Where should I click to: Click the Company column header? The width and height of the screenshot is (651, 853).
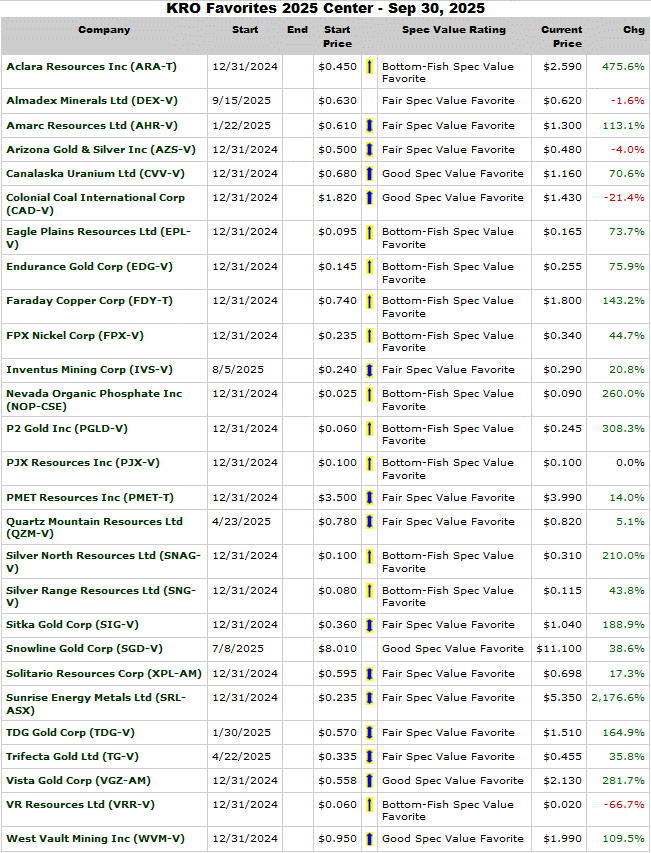pyautogui.click(x=104, y=30)
